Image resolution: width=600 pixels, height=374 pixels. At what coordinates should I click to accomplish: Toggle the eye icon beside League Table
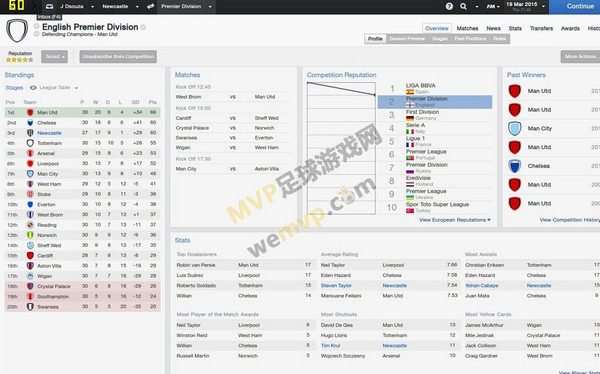[x=33, y=88]
